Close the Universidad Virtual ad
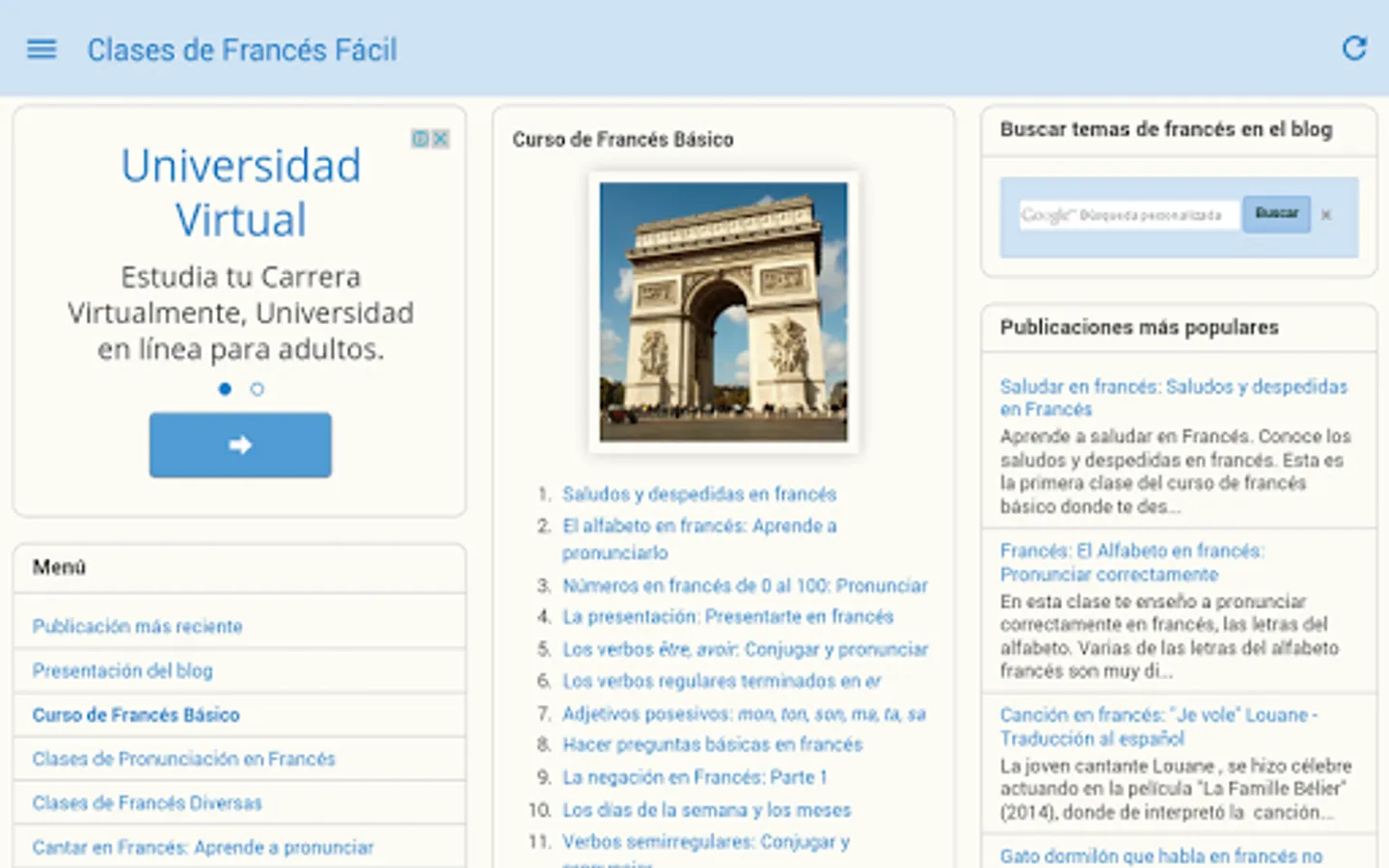 [440, 139]
